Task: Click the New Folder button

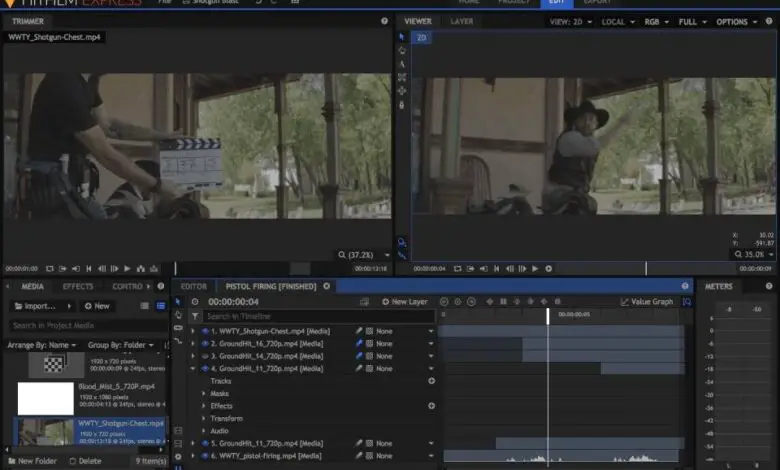Action: tap(32, 461)
